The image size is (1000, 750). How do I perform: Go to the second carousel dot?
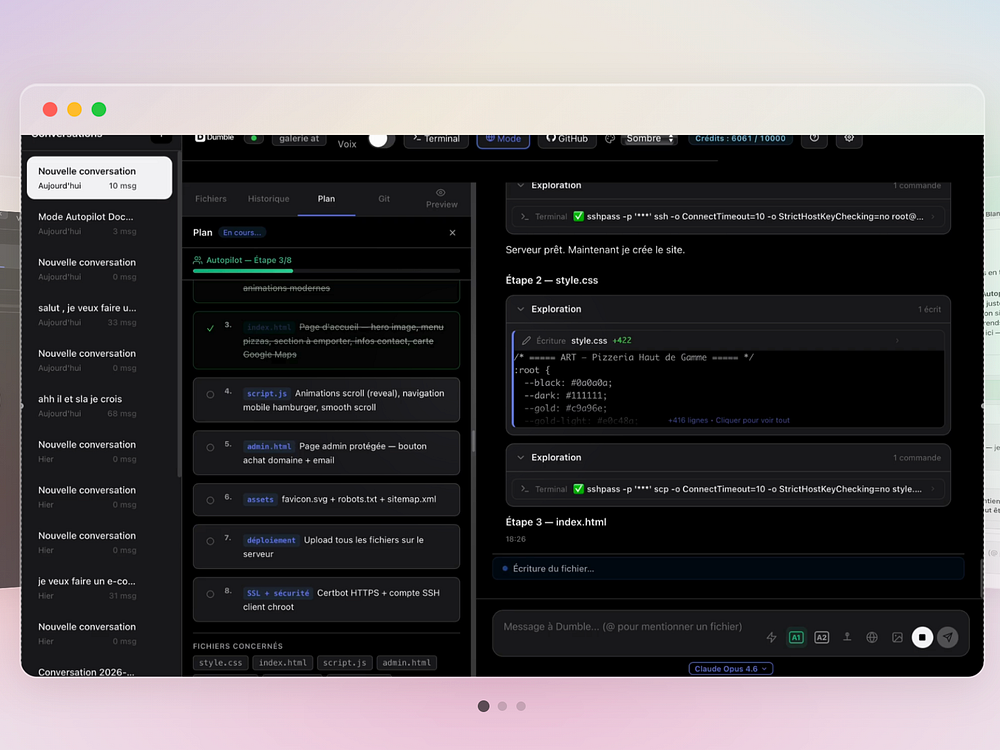point(503,706)
